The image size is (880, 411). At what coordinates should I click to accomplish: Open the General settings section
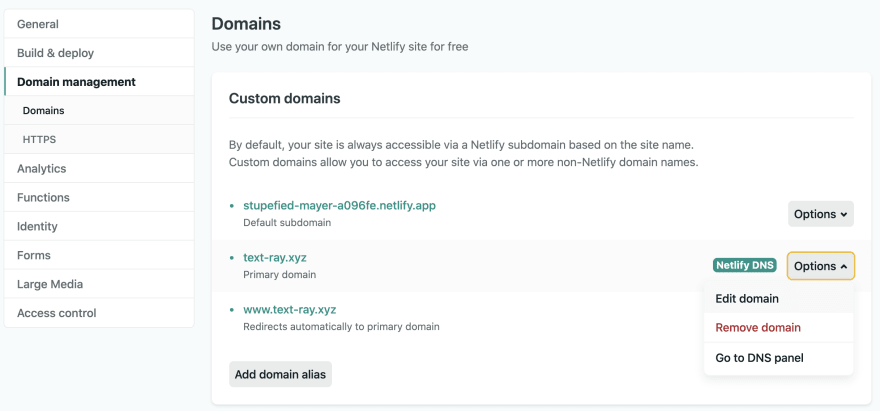[x=99, y=24]
